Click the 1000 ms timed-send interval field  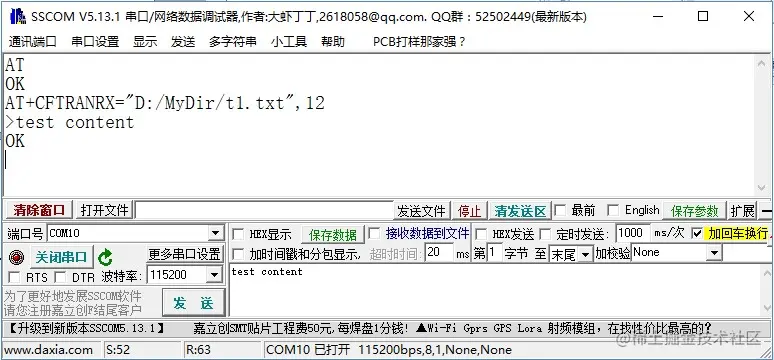(x=632, y=233)
